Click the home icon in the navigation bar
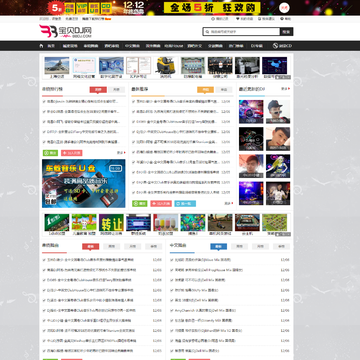The height and width of the screenshot is (360, 360). pyautogui.click(x=41, y=46)
